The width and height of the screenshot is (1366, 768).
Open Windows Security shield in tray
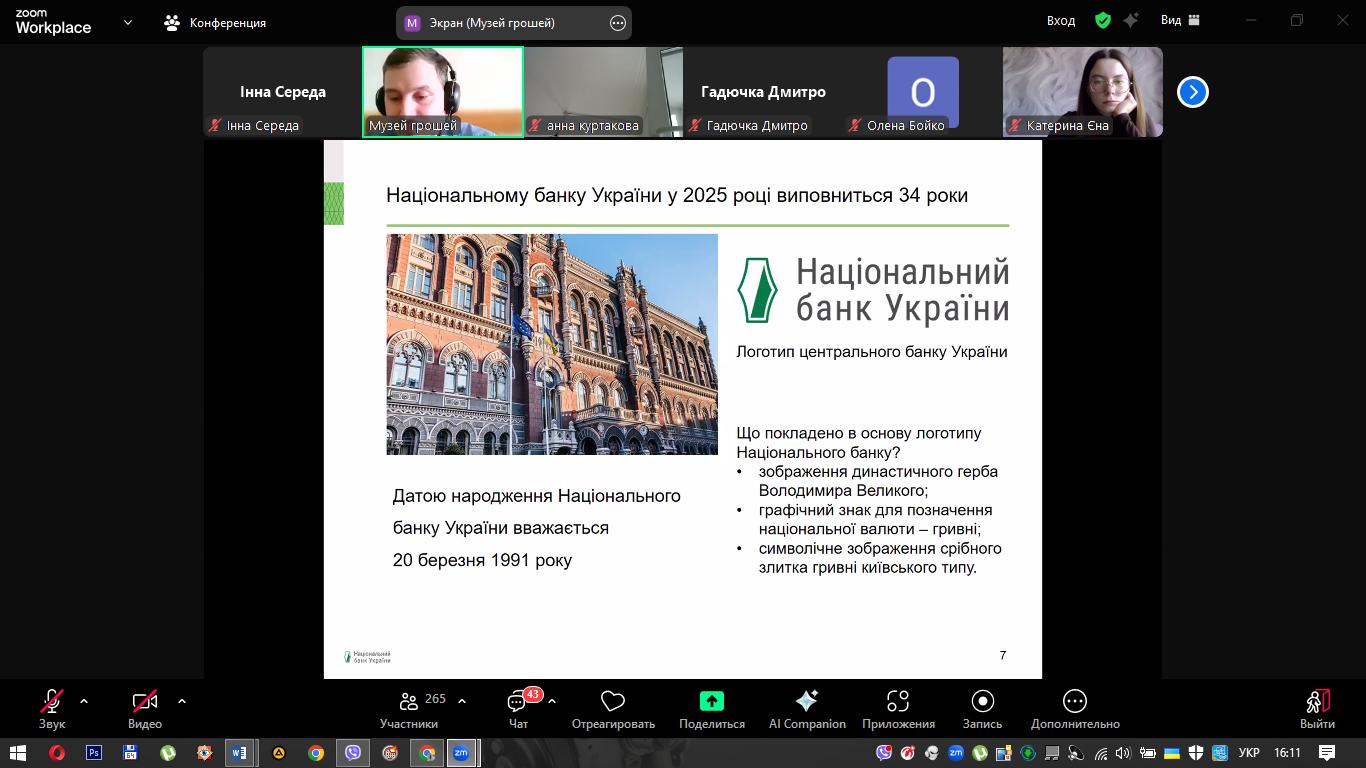(1196, 753)
